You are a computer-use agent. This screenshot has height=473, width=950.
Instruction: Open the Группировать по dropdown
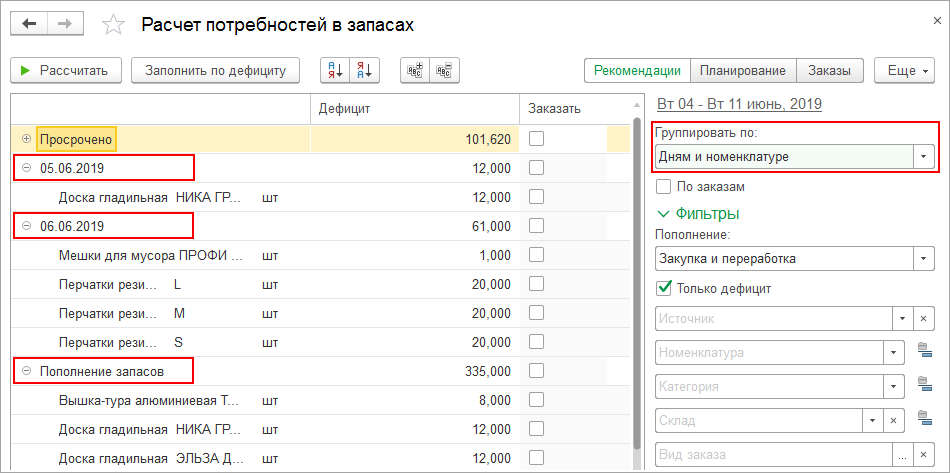coord(924,157)
